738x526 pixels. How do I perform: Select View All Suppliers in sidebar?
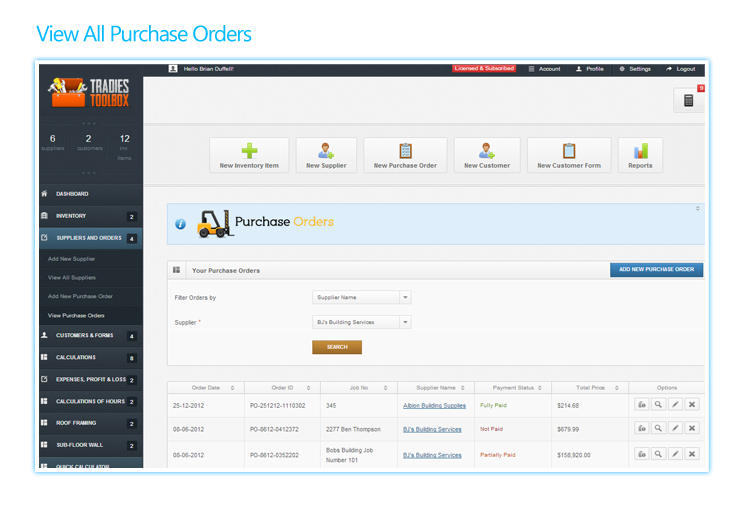pos(72,277)
